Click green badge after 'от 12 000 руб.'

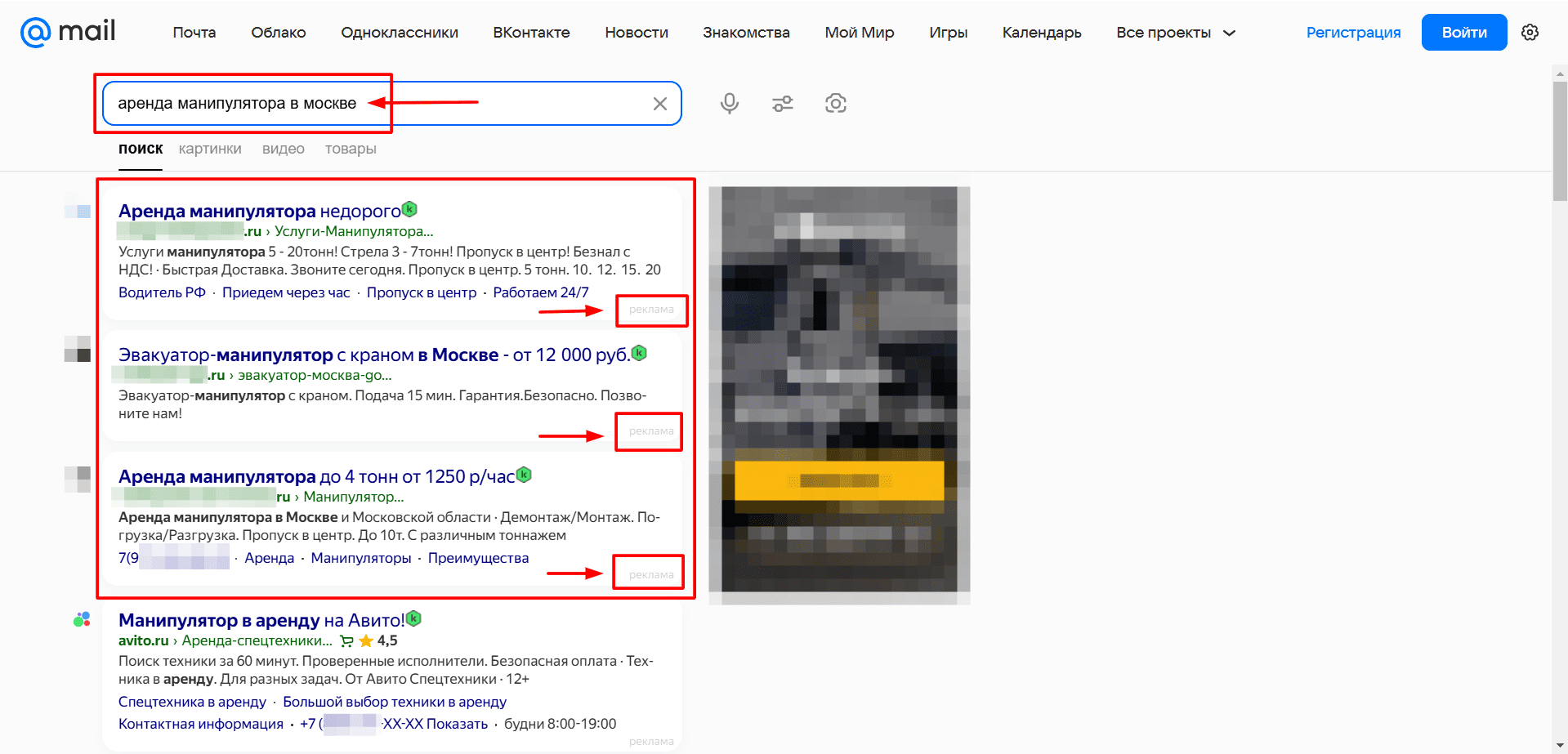(640, 353)
